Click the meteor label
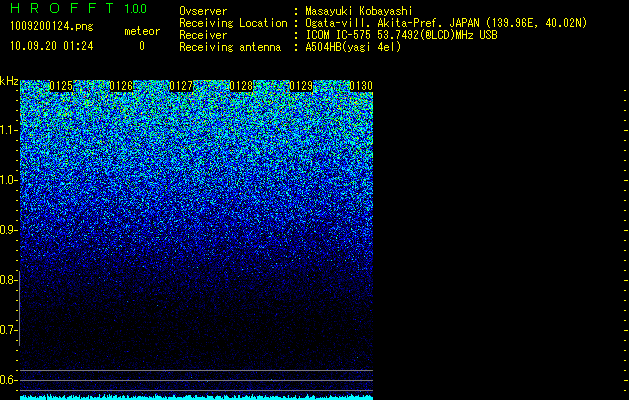This screenshot has height=400, width=629. pos(142,31)
